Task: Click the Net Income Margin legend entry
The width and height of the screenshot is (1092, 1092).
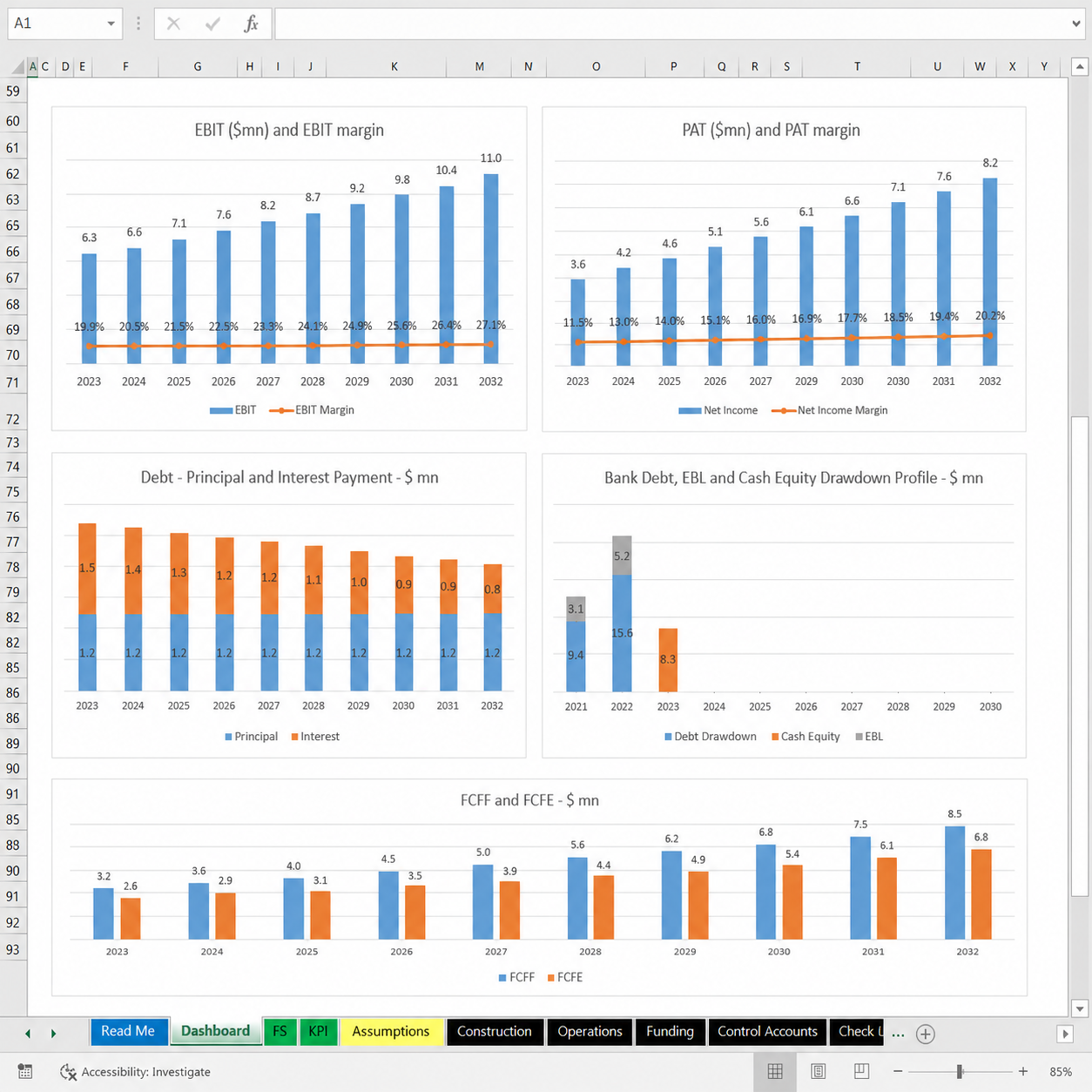Action: (830, 410)
